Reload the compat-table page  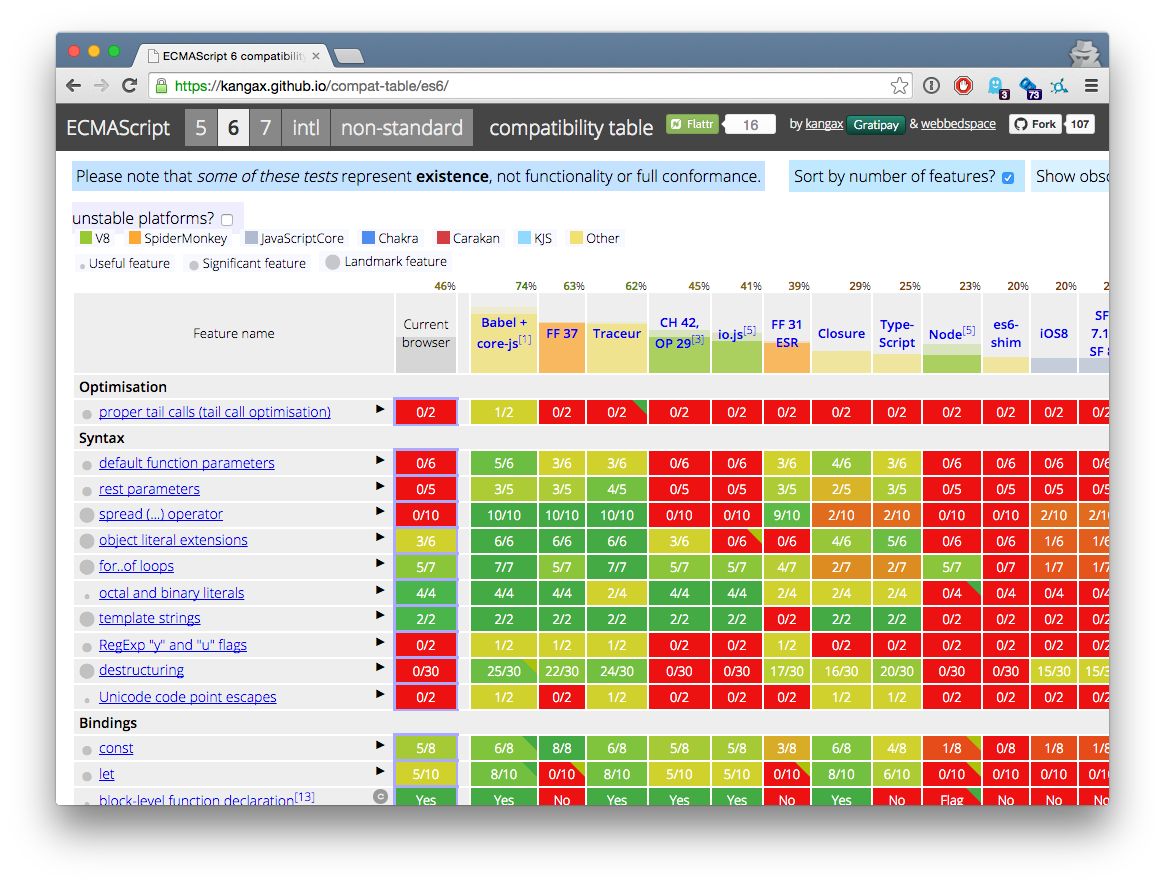(x=129, y=85)
